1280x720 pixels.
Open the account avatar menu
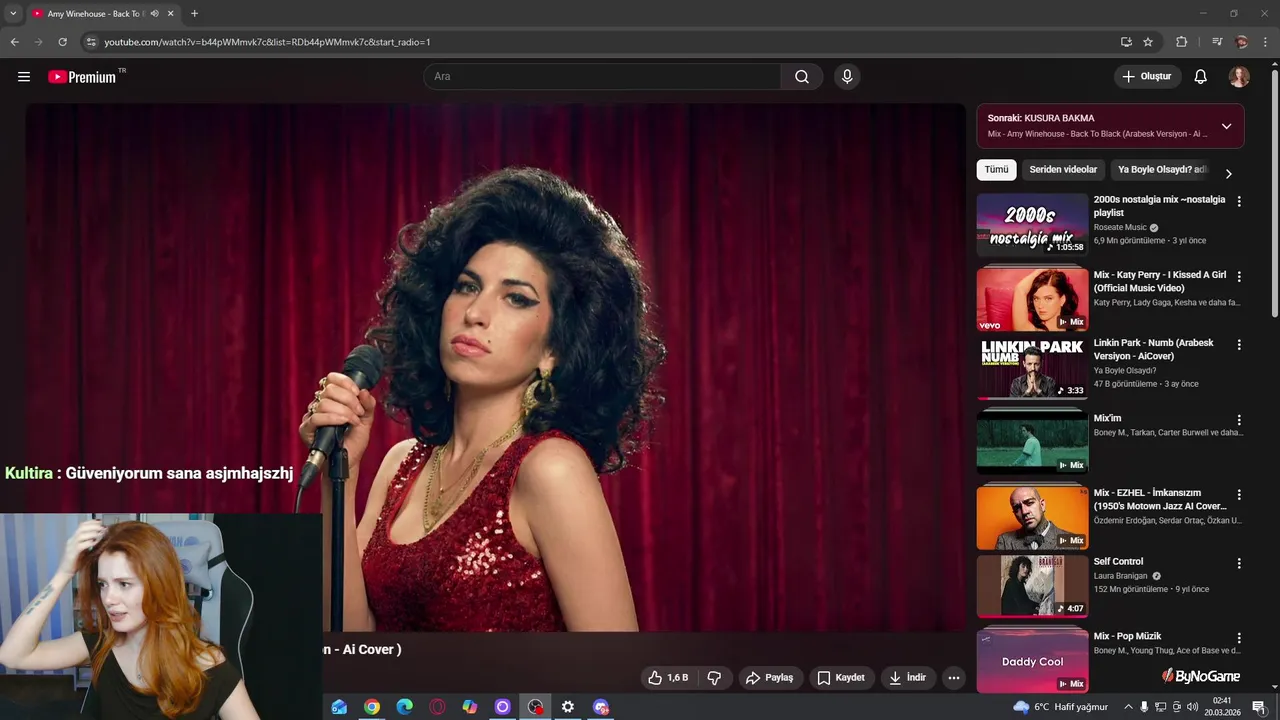(x=1239, y=77)
